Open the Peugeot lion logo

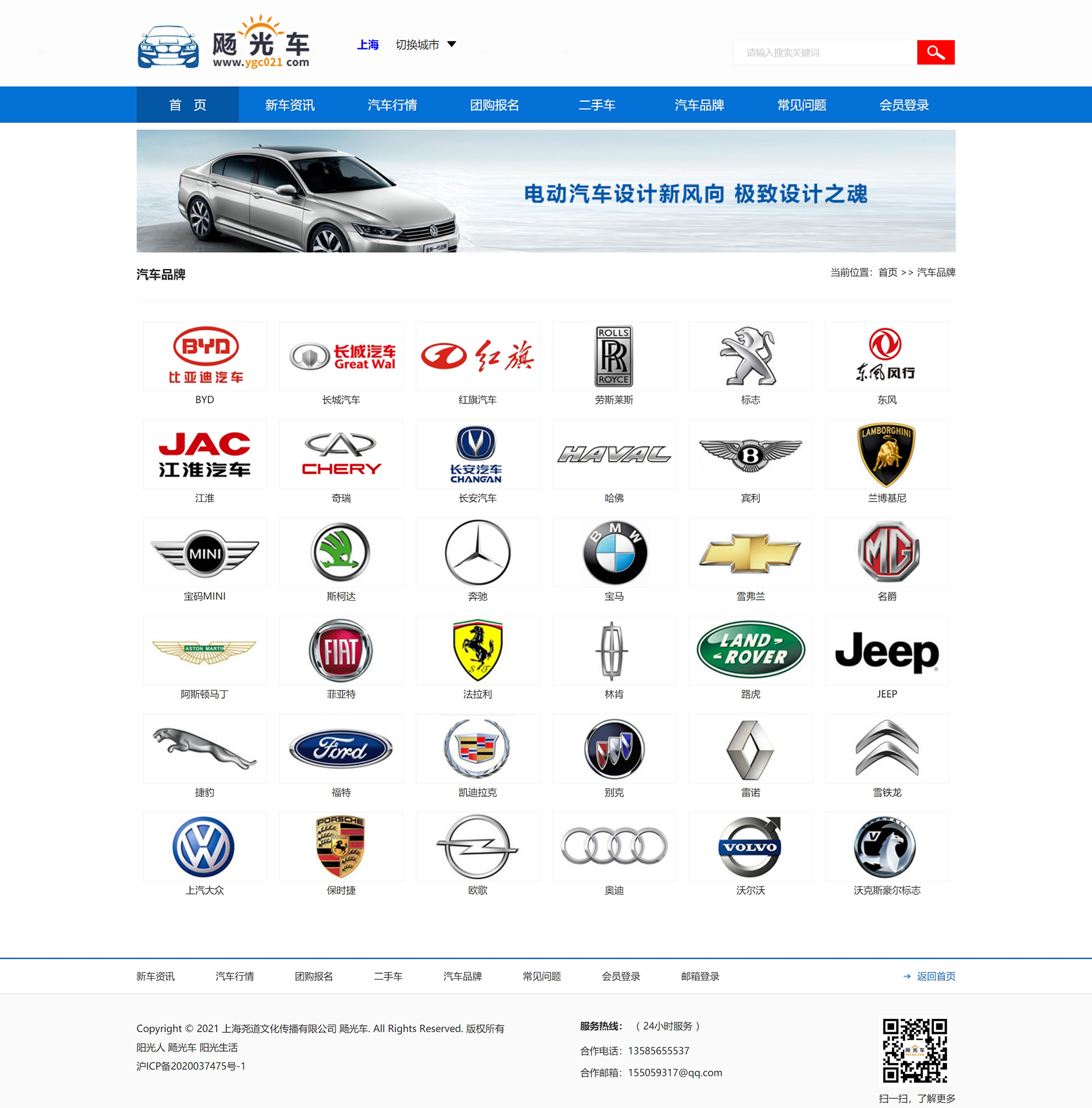click(751, 356)
